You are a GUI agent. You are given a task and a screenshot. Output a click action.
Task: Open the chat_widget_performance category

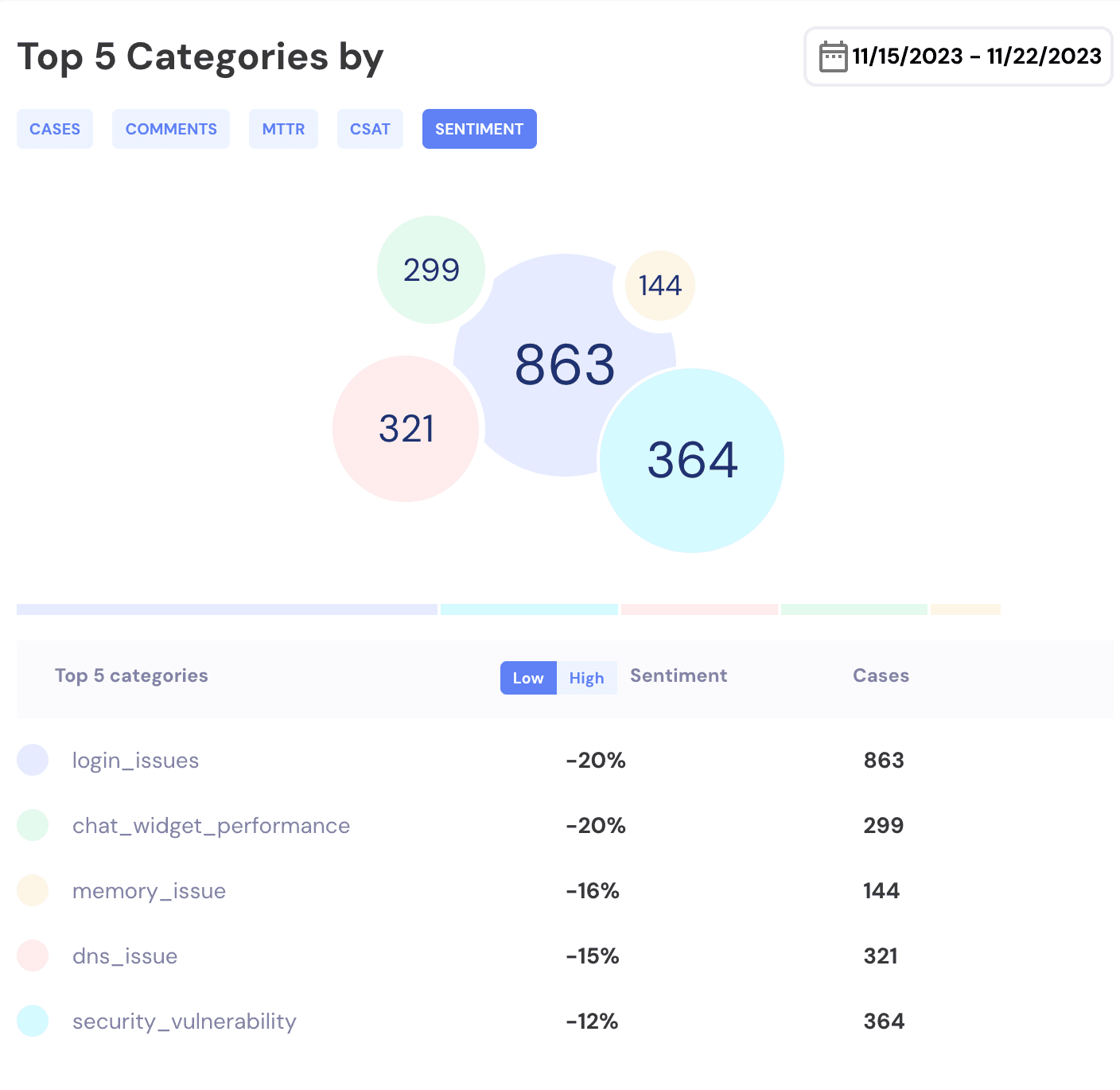(211, 826)
